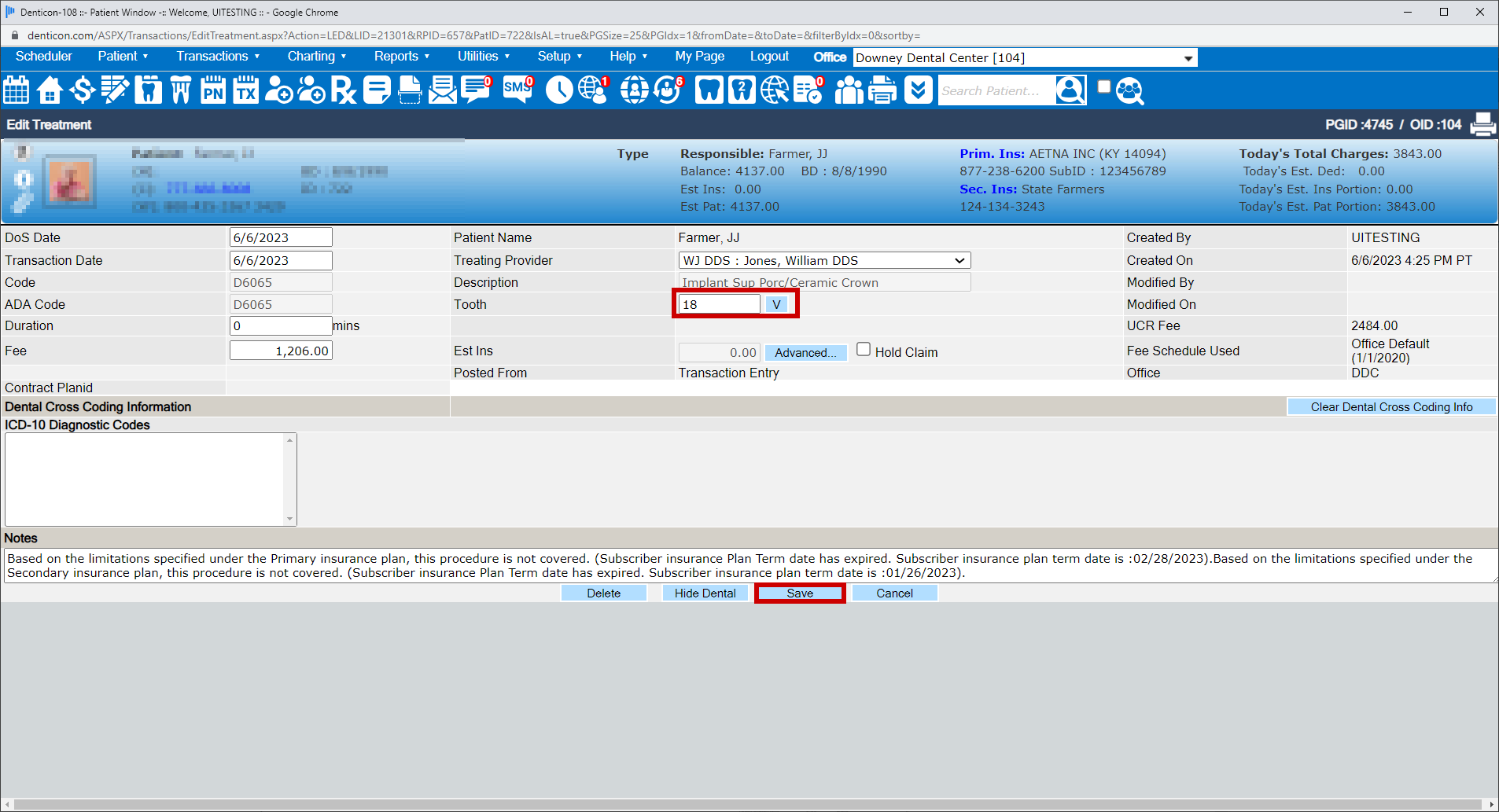
Task: Open the Treating Provider dropdown
Action: 958,260
